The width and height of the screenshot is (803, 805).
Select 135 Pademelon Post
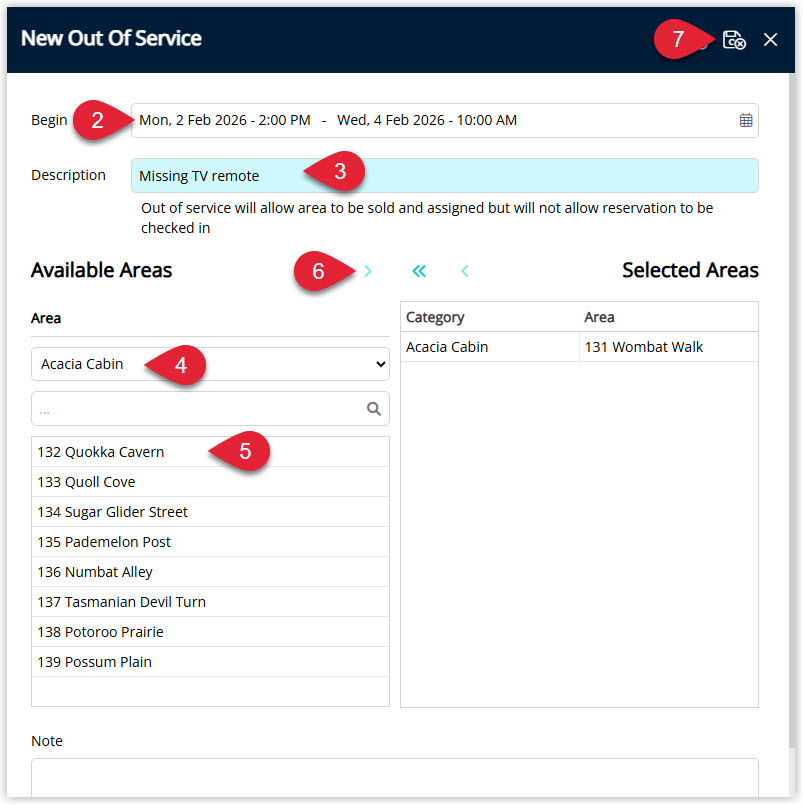[x=210, y=542]
